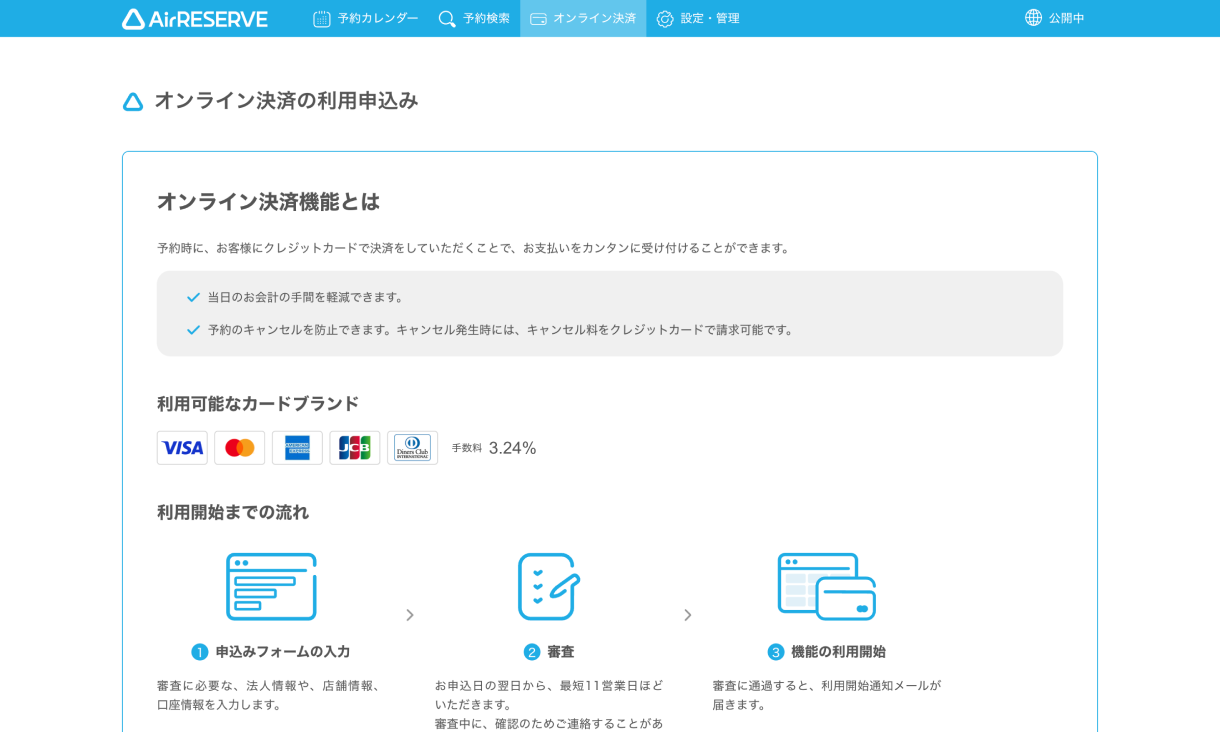Click the American Express card icon
1220x732 pixels.
297,447
